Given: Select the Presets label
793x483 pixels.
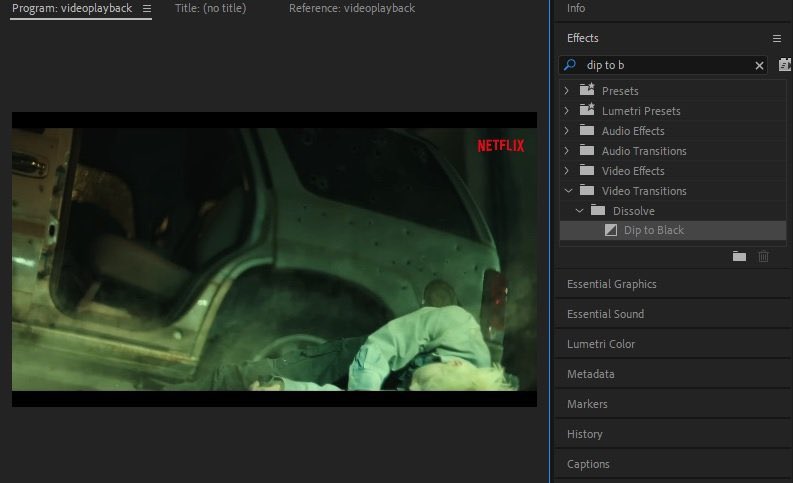Looking at the screenshot, I should (x=620, y=91).
